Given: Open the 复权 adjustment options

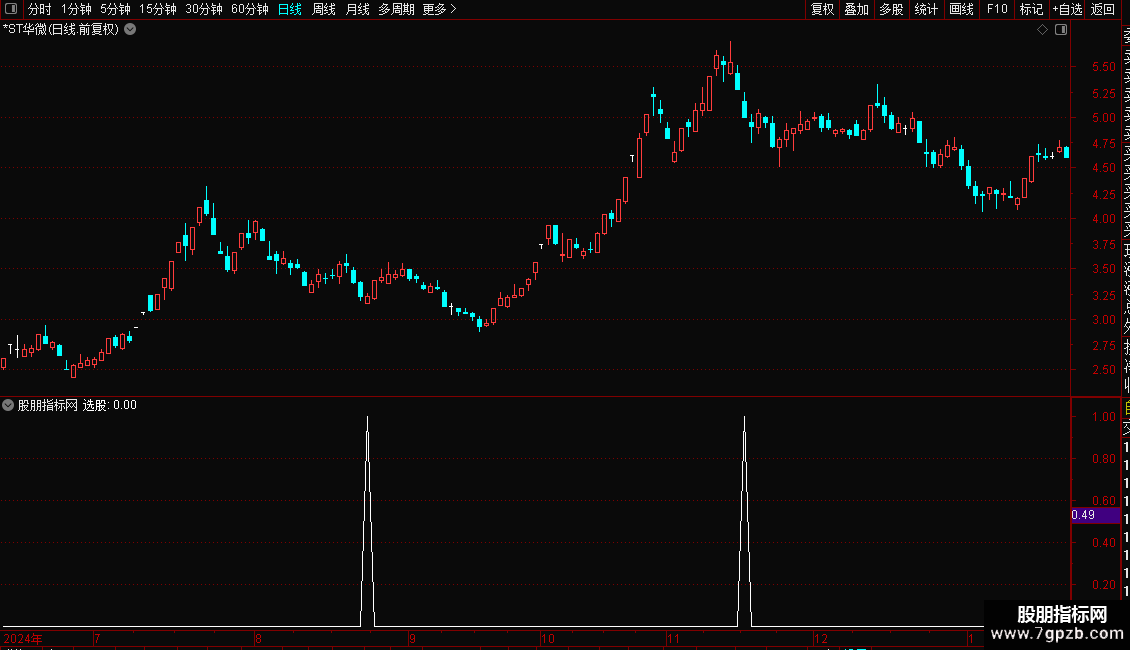Looking at the screenshot, I should 822,9.
